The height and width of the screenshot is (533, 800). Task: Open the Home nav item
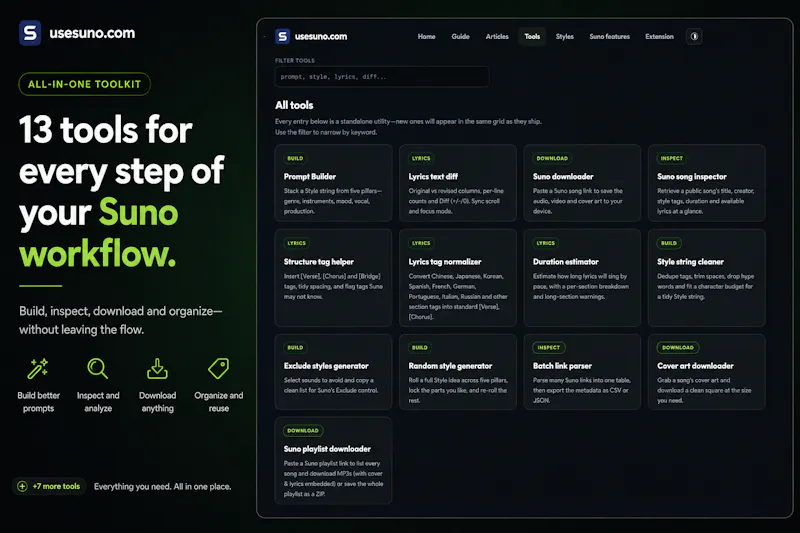tap(427, 36)
